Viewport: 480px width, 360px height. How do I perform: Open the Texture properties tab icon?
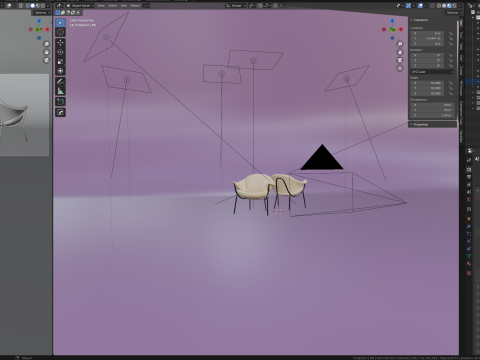[469, 272]
